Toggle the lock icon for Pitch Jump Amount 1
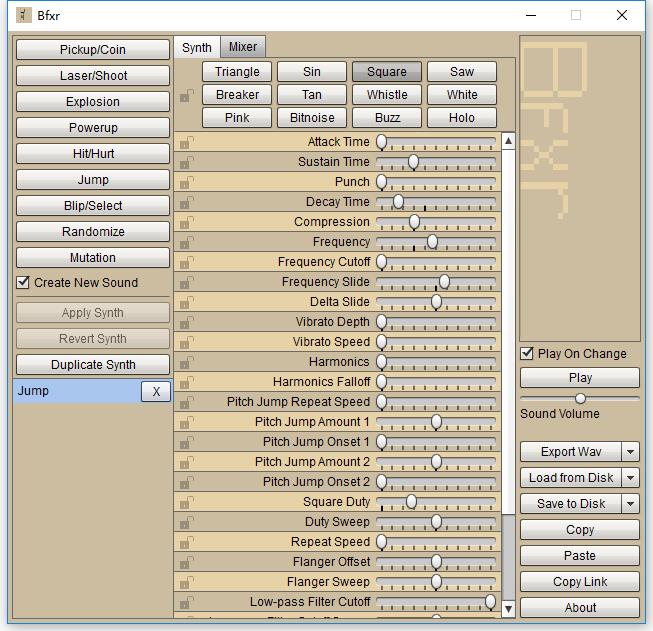This screenshot has height=631, width=653. pyautogui.click(x=187, y=422)
